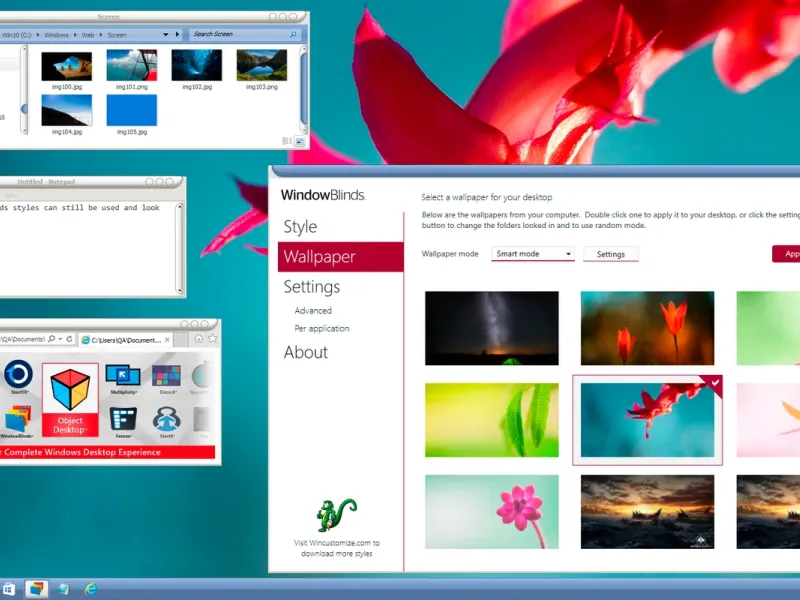Open the Fences product icon
800x600 pixels.
(x=123, y=419)
